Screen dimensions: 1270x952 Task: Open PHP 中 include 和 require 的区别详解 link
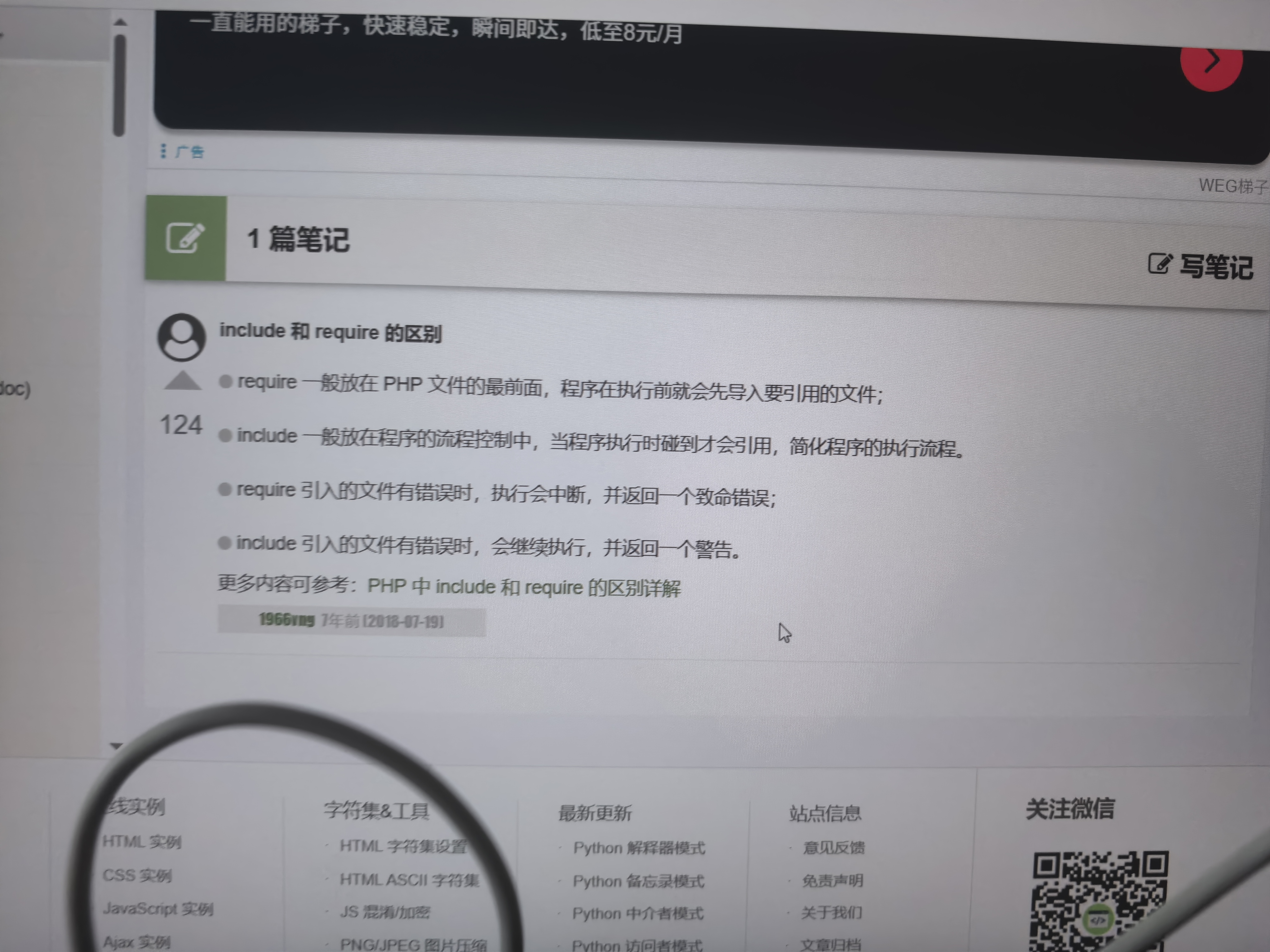tap(524, 587)
